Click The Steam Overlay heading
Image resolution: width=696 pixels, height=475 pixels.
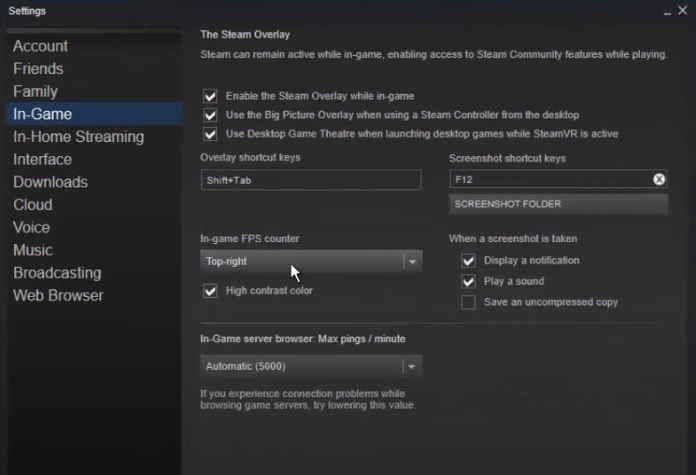pyautogui.click(x=245, y=35)
